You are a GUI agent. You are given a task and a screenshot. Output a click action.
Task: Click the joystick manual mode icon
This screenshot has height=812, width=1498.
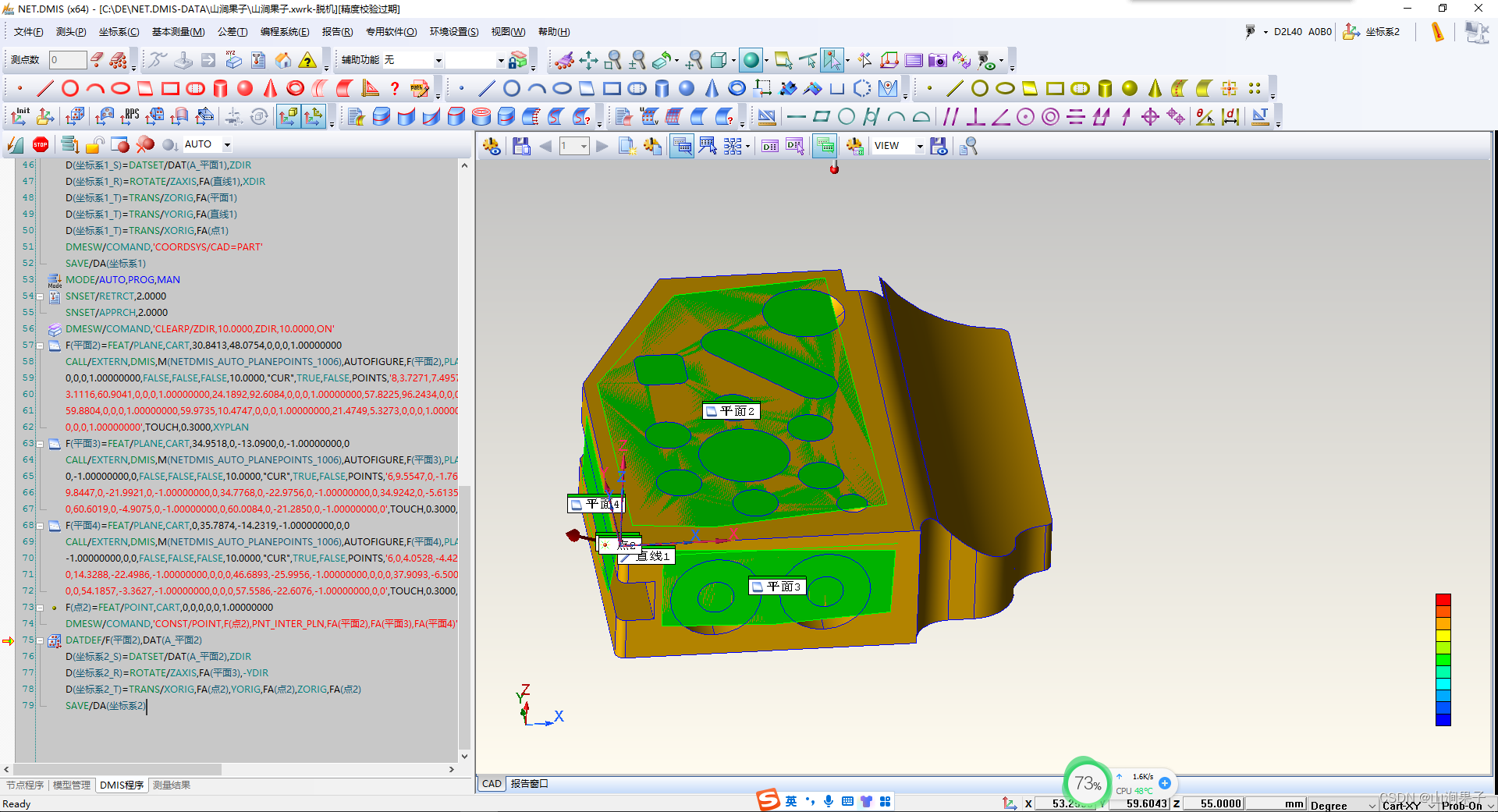[x=182, y=60]
